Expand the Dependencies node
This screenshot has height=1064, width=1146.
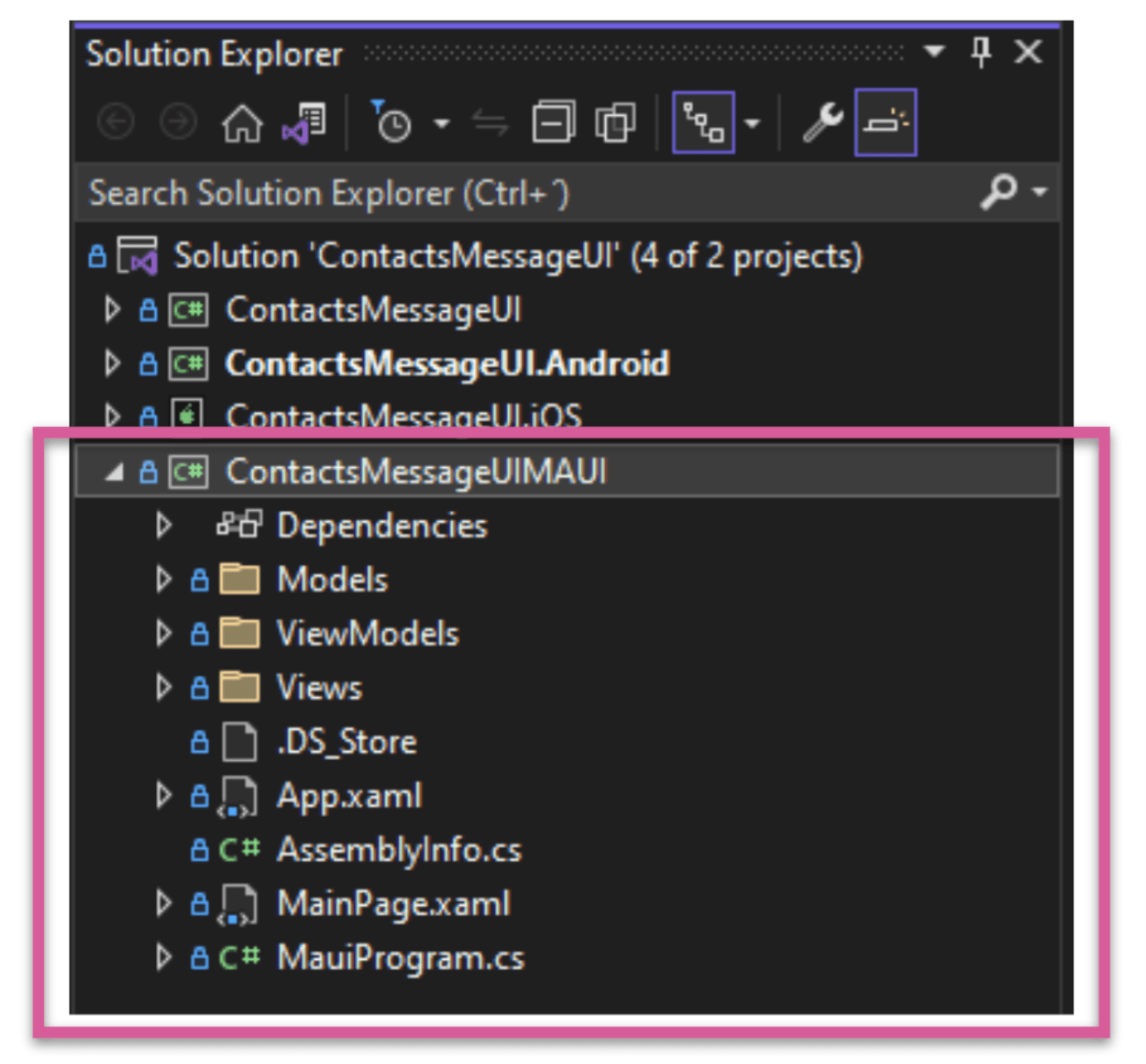163,525
